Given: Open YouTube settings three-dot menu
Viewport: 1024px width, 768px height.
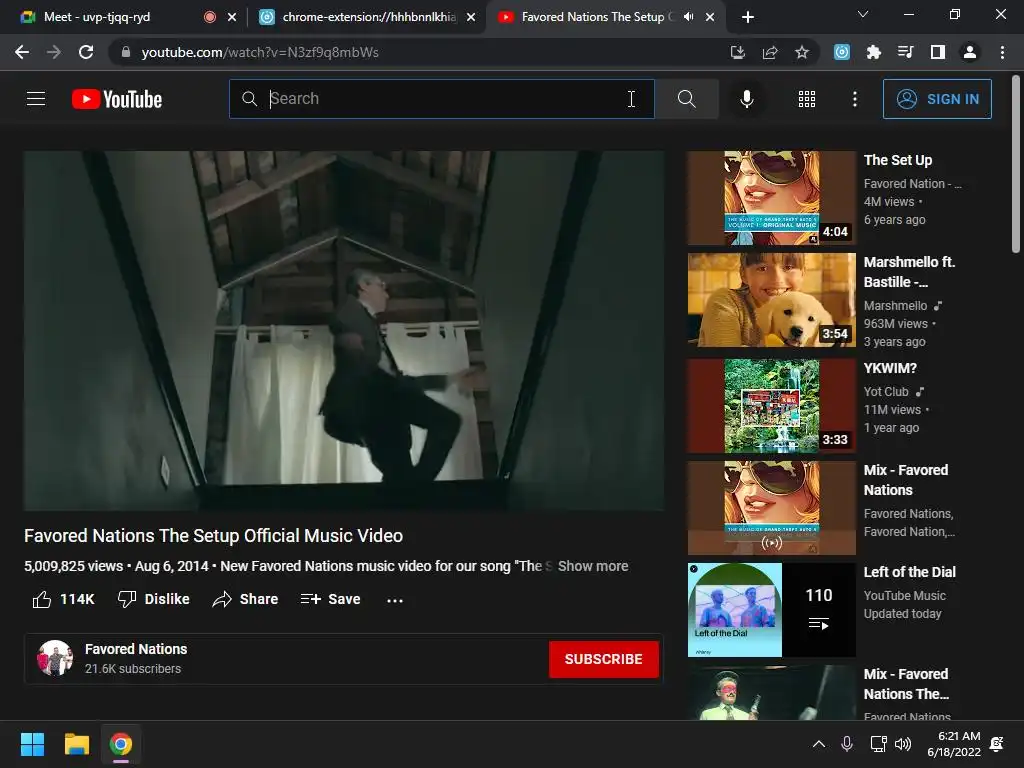Looking at the screenshot, I should (x=854, y=99).
